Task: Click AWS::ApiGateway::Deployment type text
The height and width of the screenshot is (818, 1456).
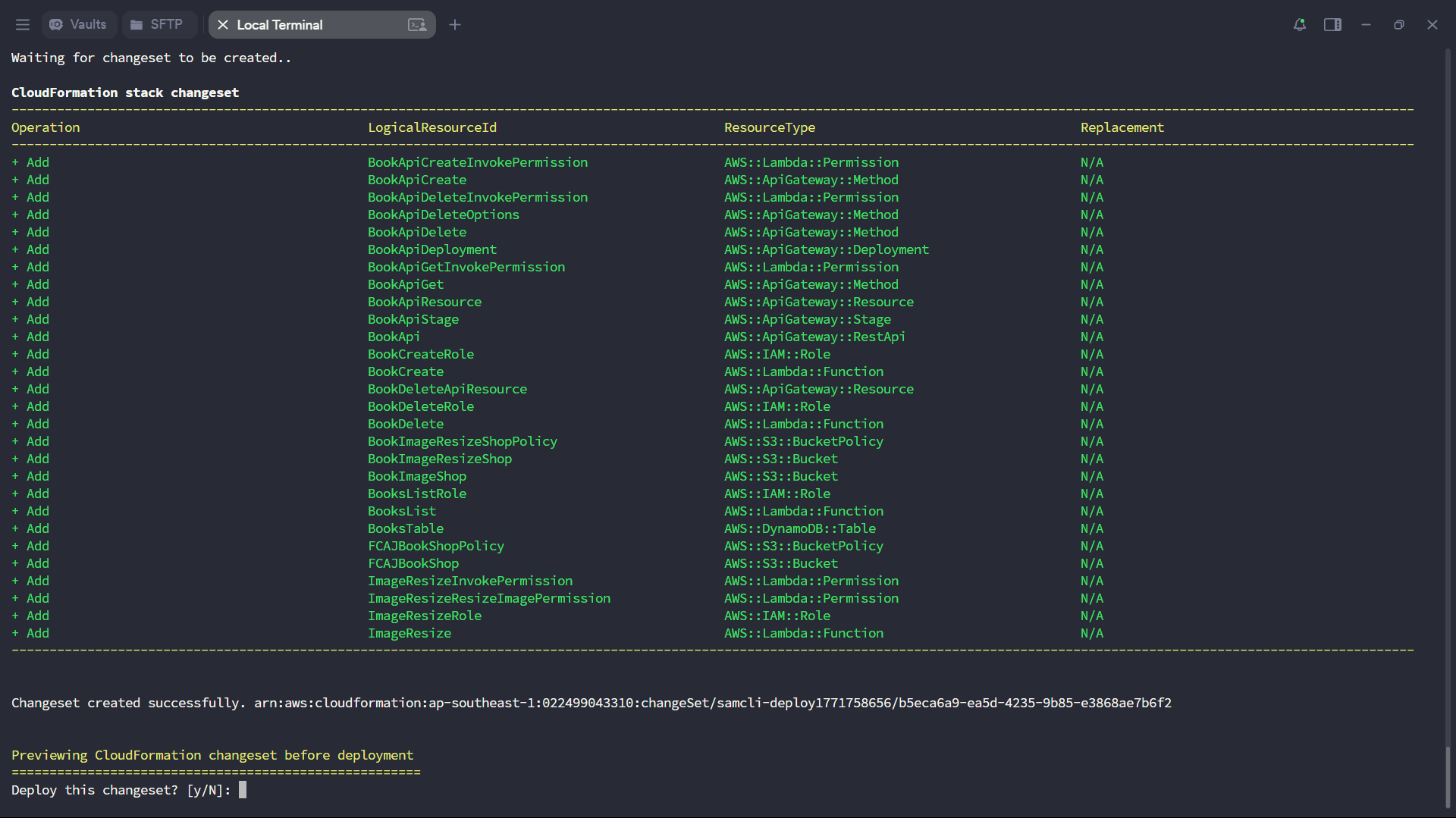Action: pos(827,249)
